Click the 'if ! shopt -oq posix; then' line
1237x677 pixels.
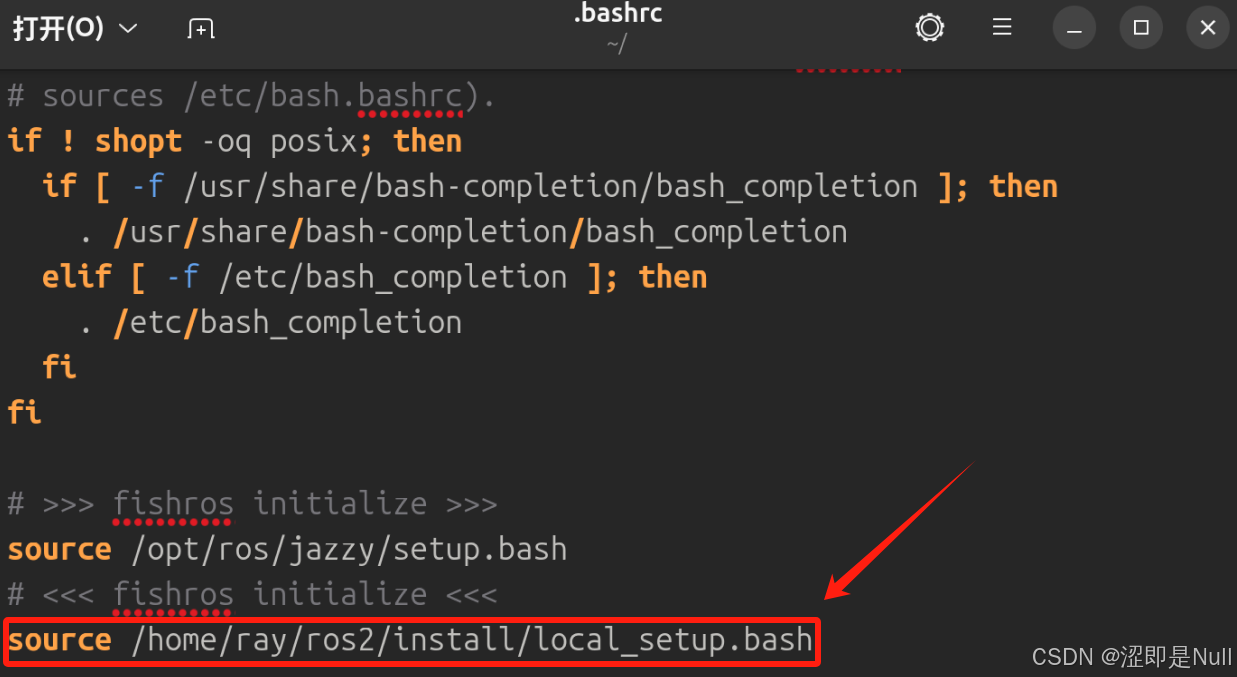coord(234,141)
